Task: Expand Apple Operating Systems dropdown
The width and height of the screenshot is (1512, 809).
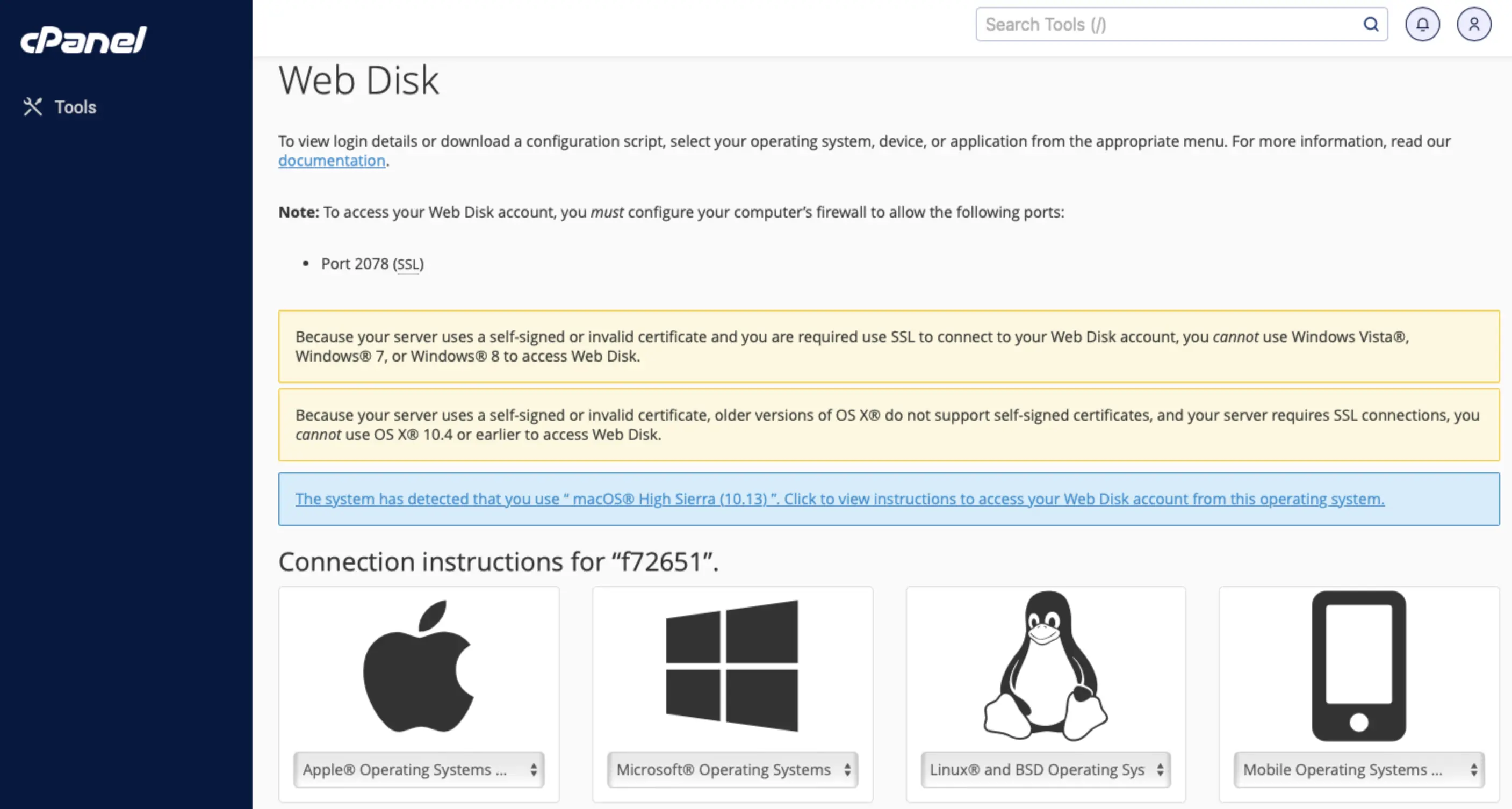Action: point(419,770)
